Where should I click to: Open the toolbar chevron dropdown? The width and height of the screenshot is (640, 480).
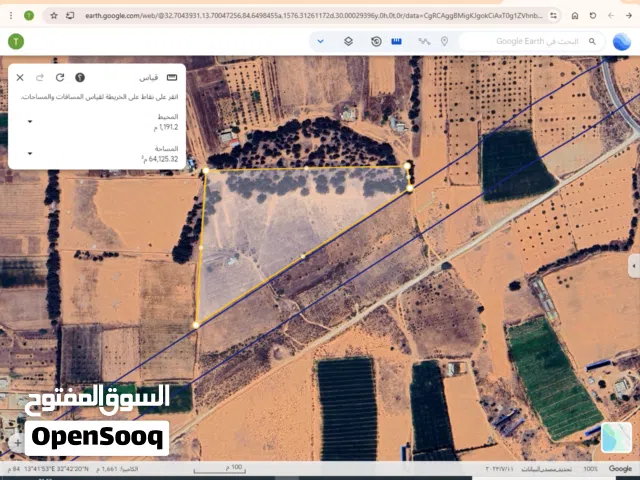click(320, 41)
